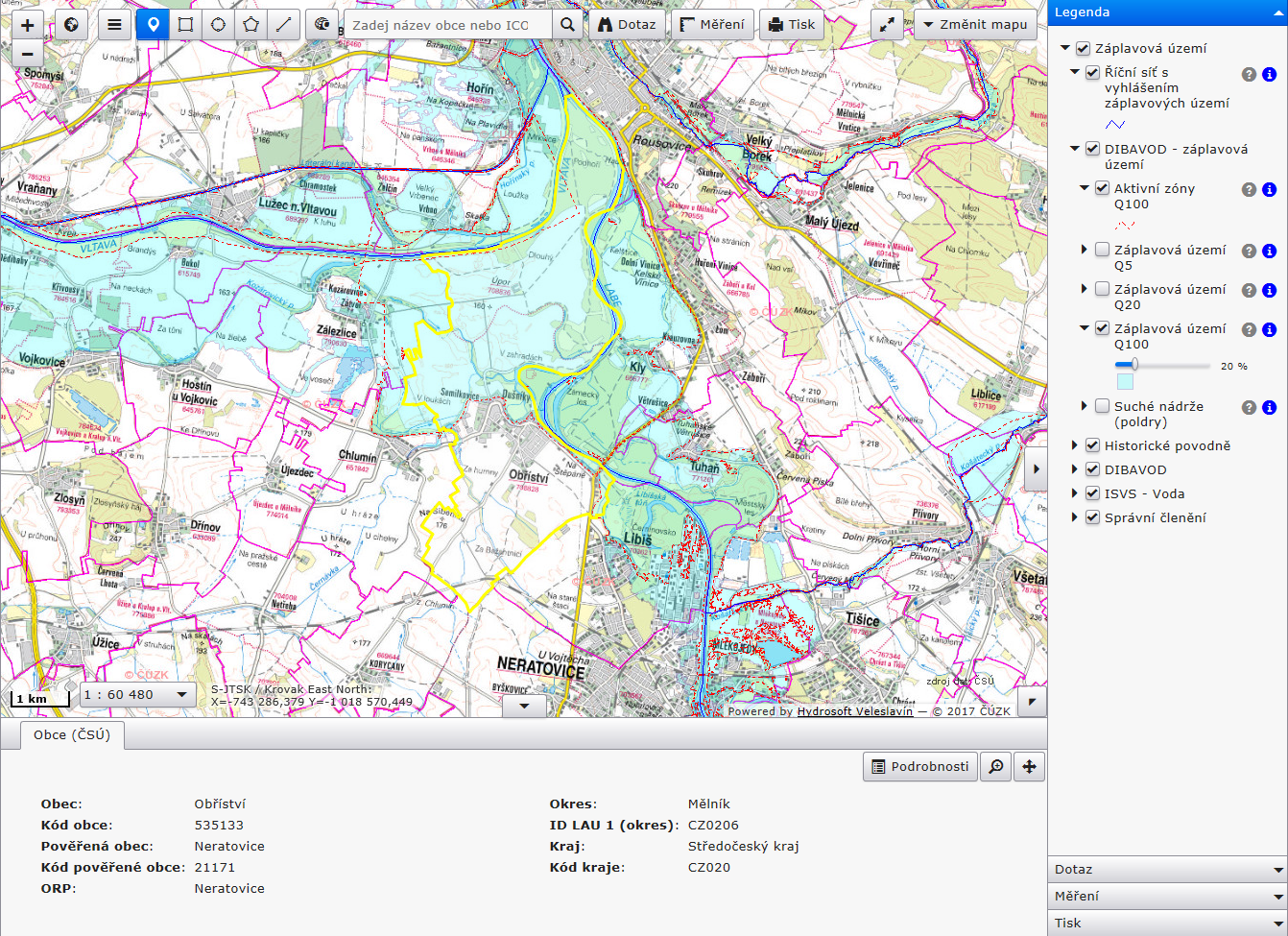
Task: Show full map extent with globe icon
Action: click(x=71, y=25)
